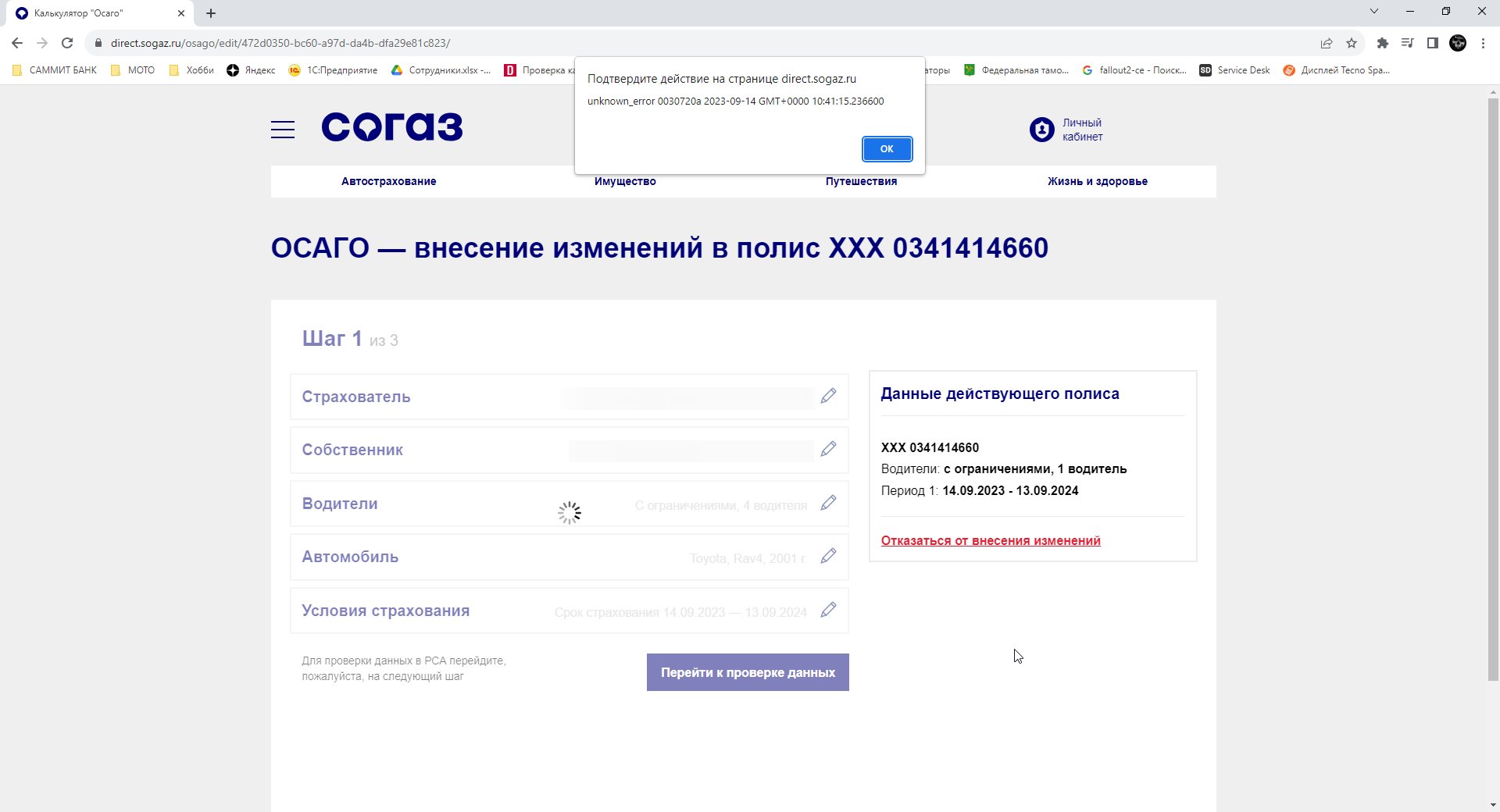The image size is (1500, 812).
Task: Edit Автомобиль with pencil icon
Action: tap(828, 556)
